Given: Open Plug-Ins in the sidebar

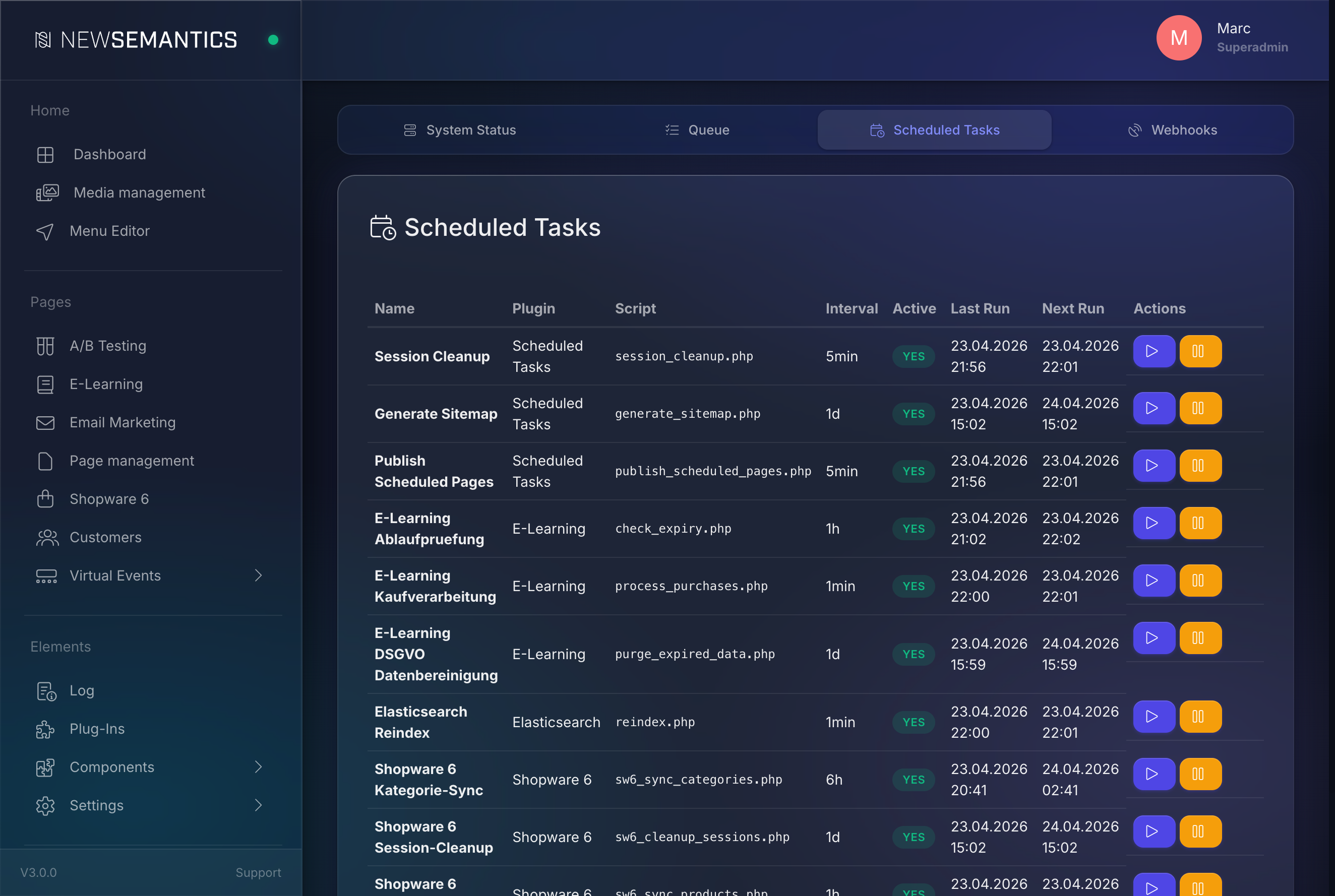Looking at the screenshot, I should 81,729.
